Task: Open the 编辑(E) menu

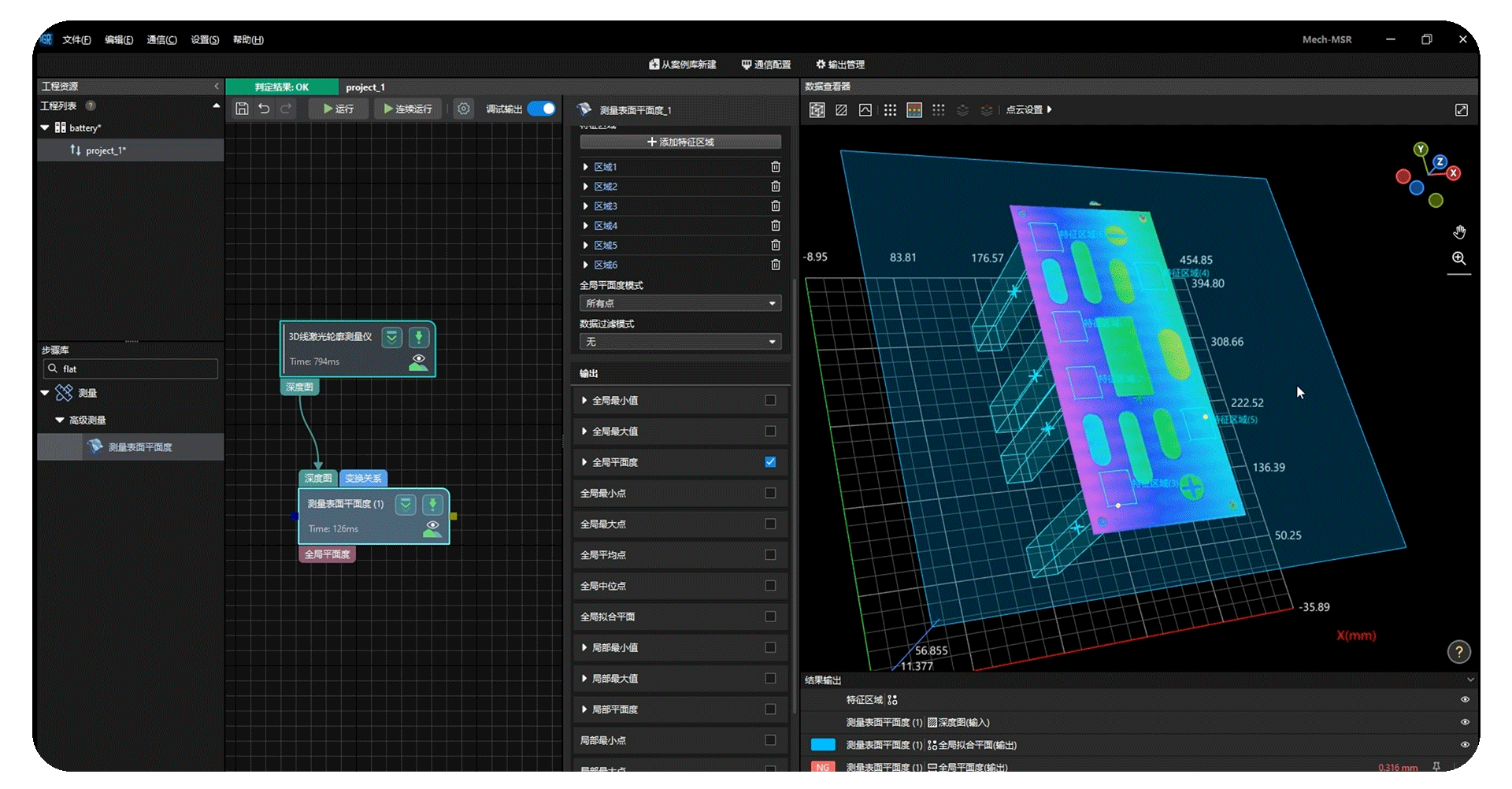Action: tap(119, 40)
